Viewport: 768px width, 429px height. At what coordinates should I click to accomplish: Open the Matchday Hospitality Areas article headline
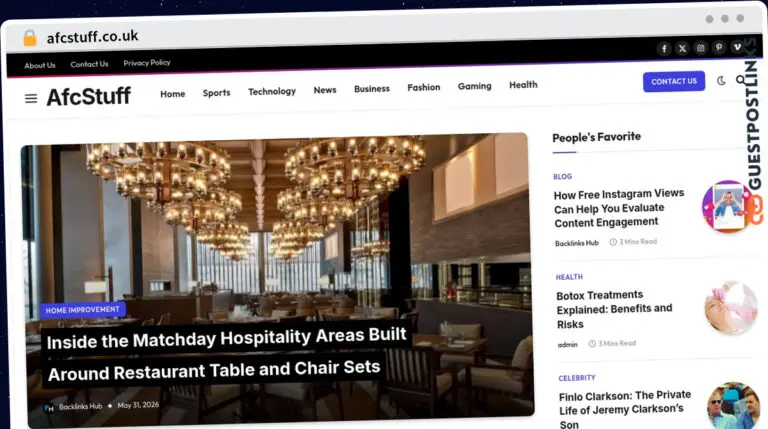pyautogui.click(x=227, y=355)
